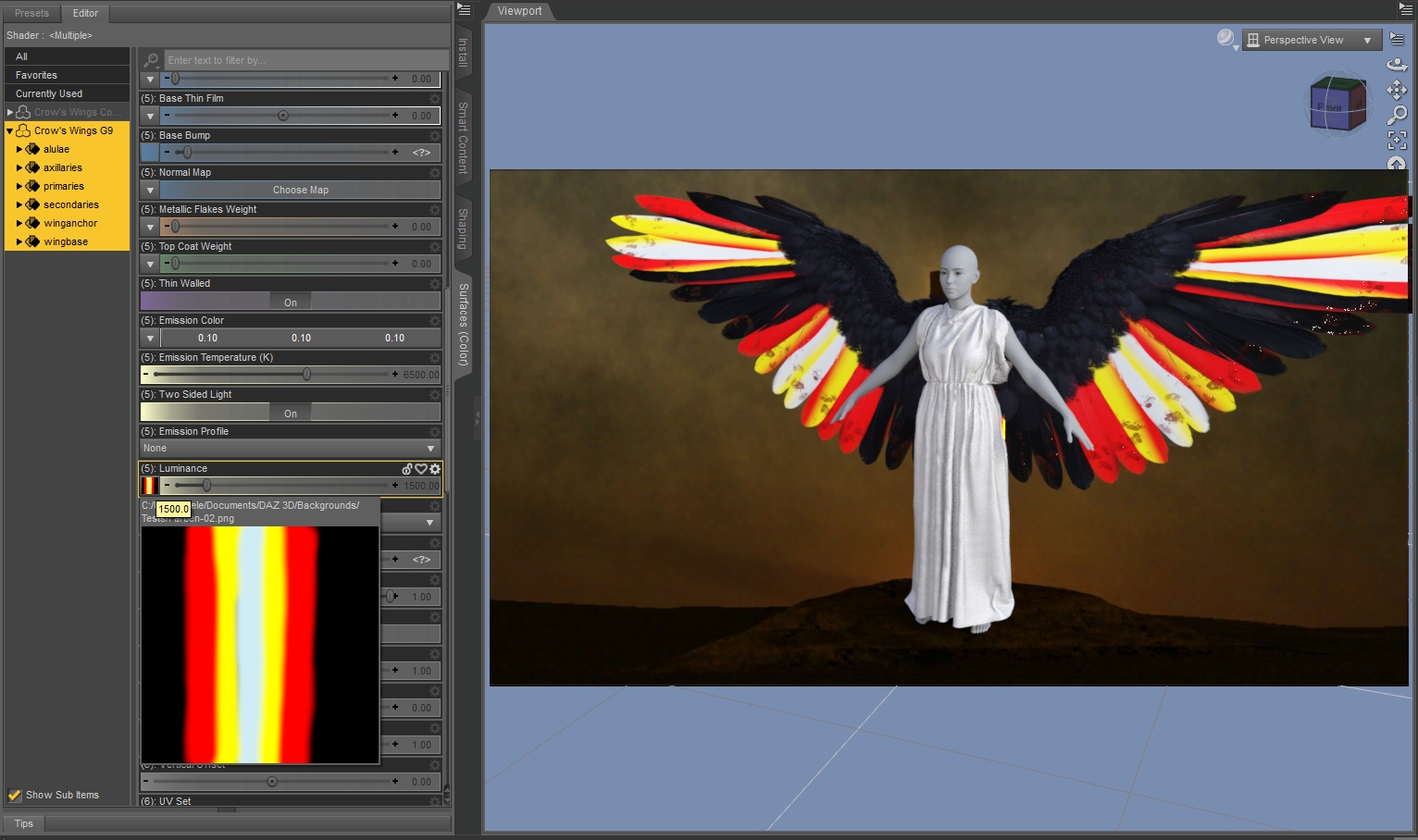Click the Currently Used filter category

[67, 93]
